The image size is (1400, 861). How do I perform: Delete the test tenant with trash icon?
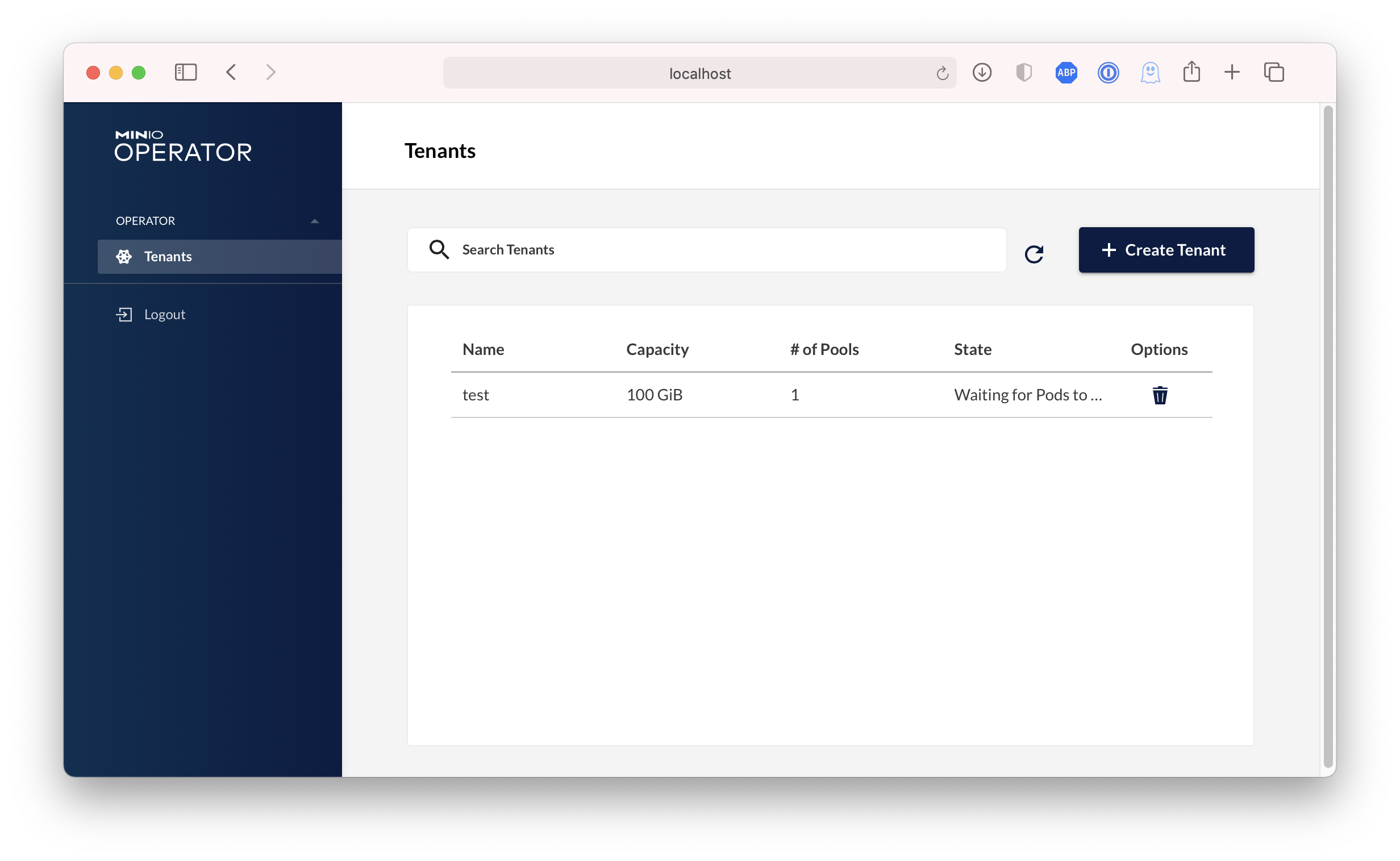(x=1160, y=395)
